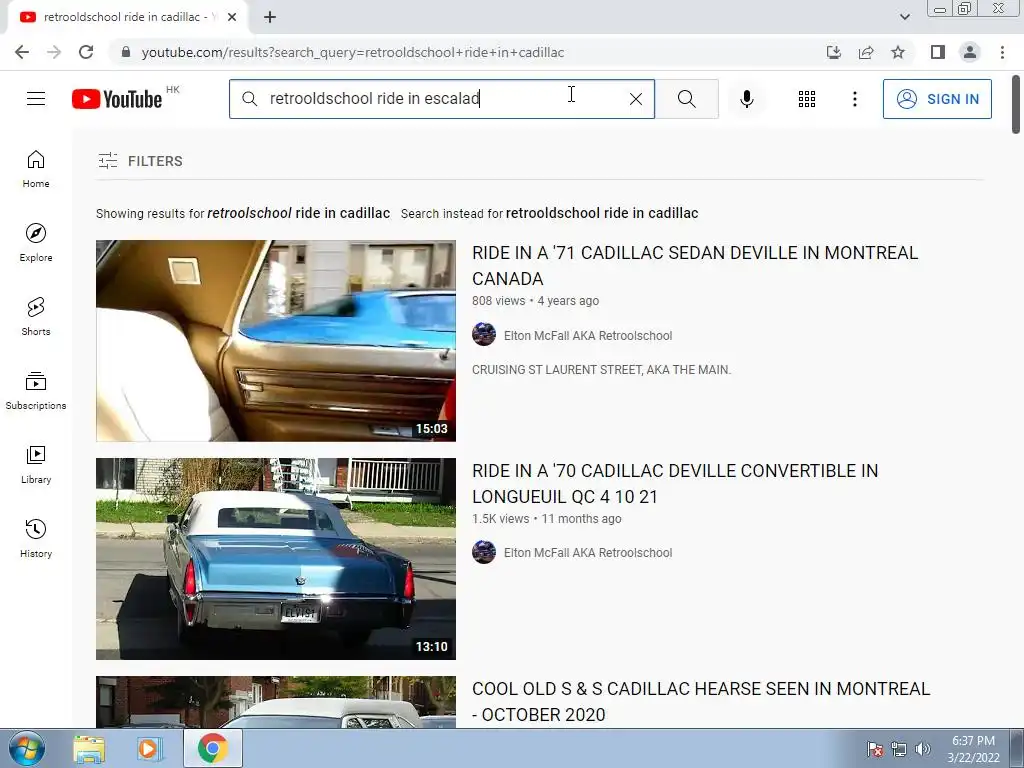This screenshot has width=1024, height=768.
Task: Click the browser forward arrow
Action: click(x=54, y=52)
